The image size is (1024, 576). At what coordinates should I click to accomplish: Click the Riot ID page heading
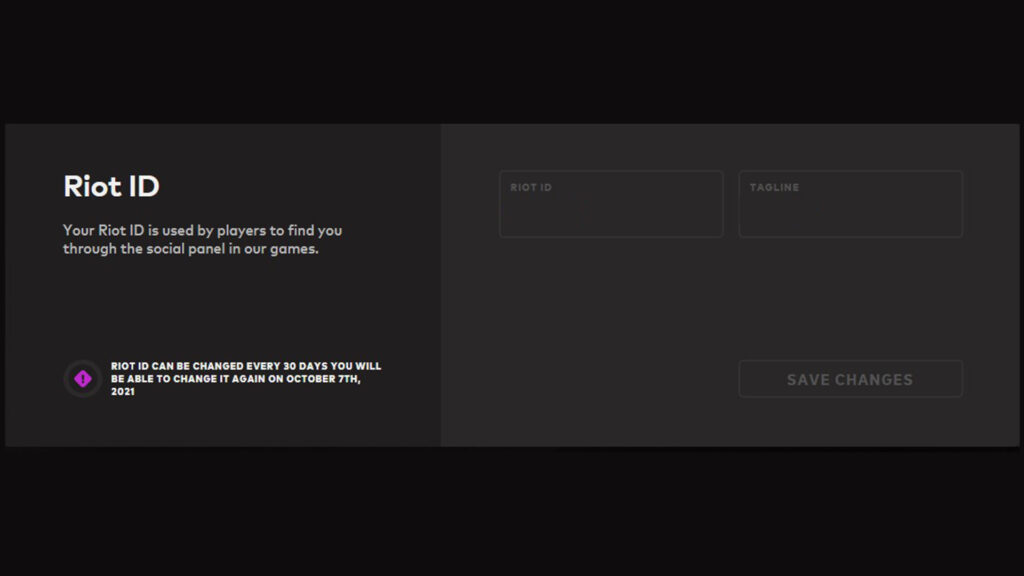(113, 186)
